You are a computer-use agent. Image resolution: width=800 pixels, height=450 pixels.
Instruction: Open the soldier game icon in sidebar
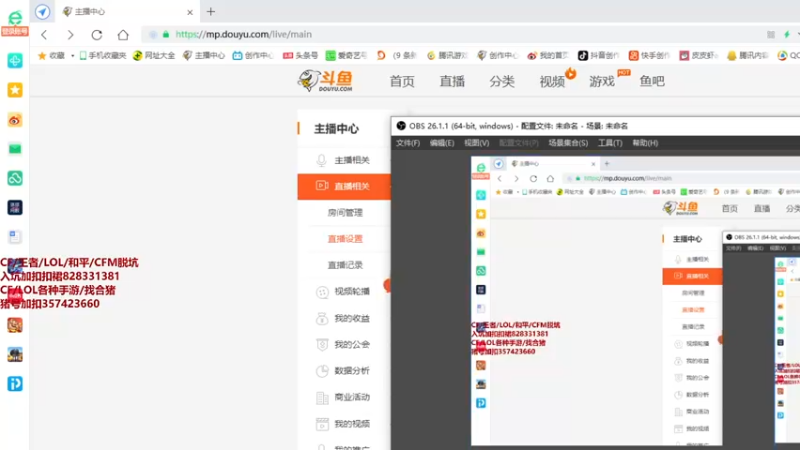pos(15,355)
